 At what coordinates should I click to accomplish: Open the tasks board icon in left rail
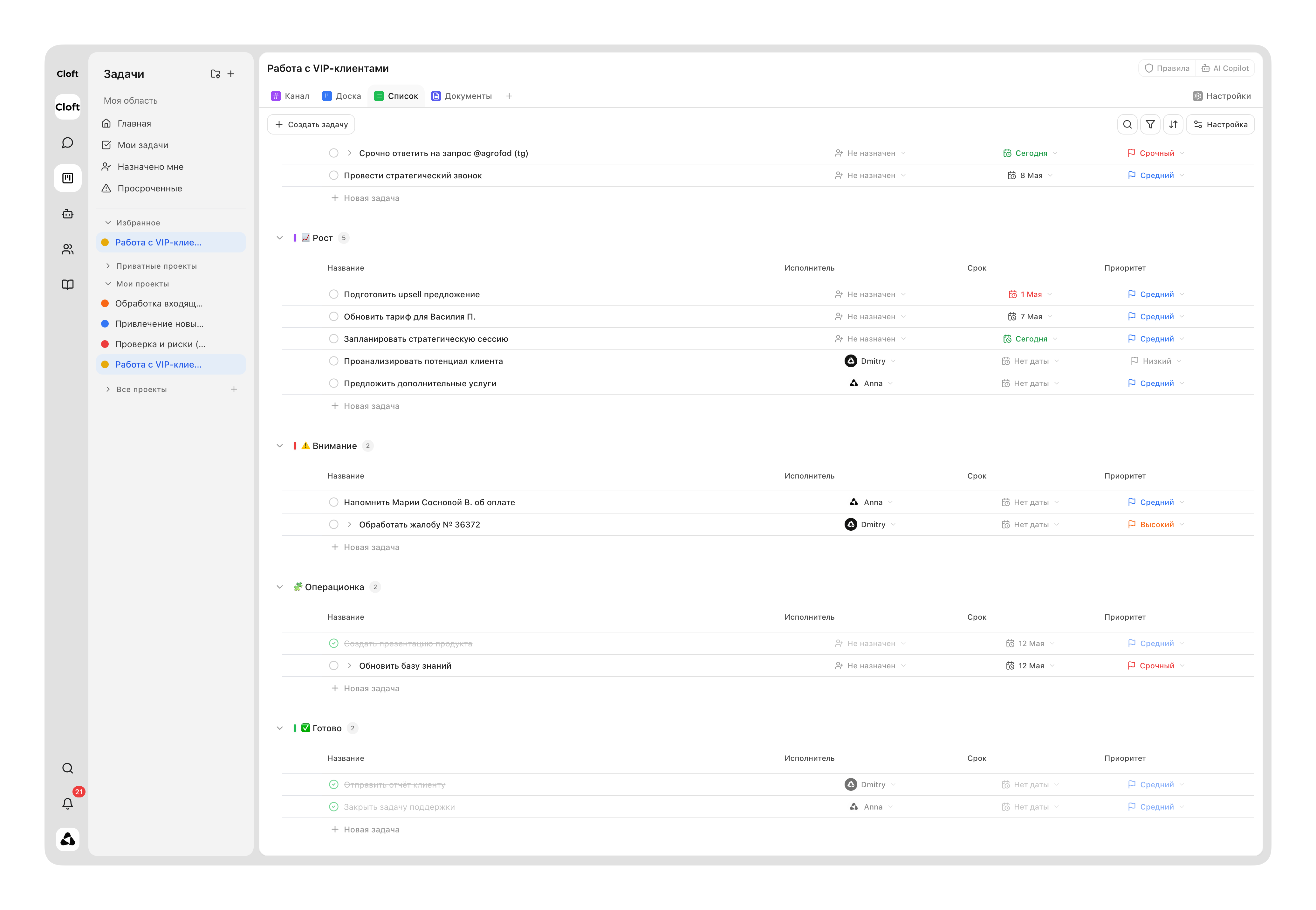(67, 178)
